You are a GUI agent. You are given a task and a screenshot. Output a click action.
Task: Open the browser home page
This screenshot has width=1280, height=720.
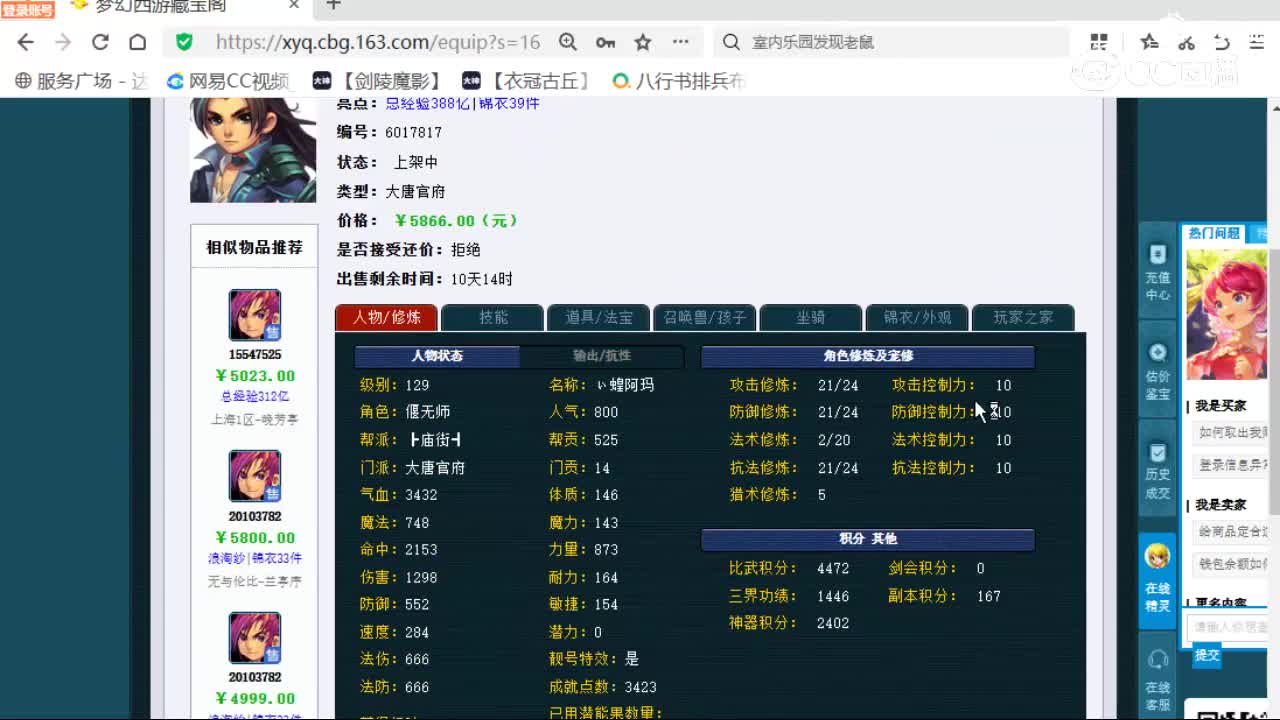(138, 42)
